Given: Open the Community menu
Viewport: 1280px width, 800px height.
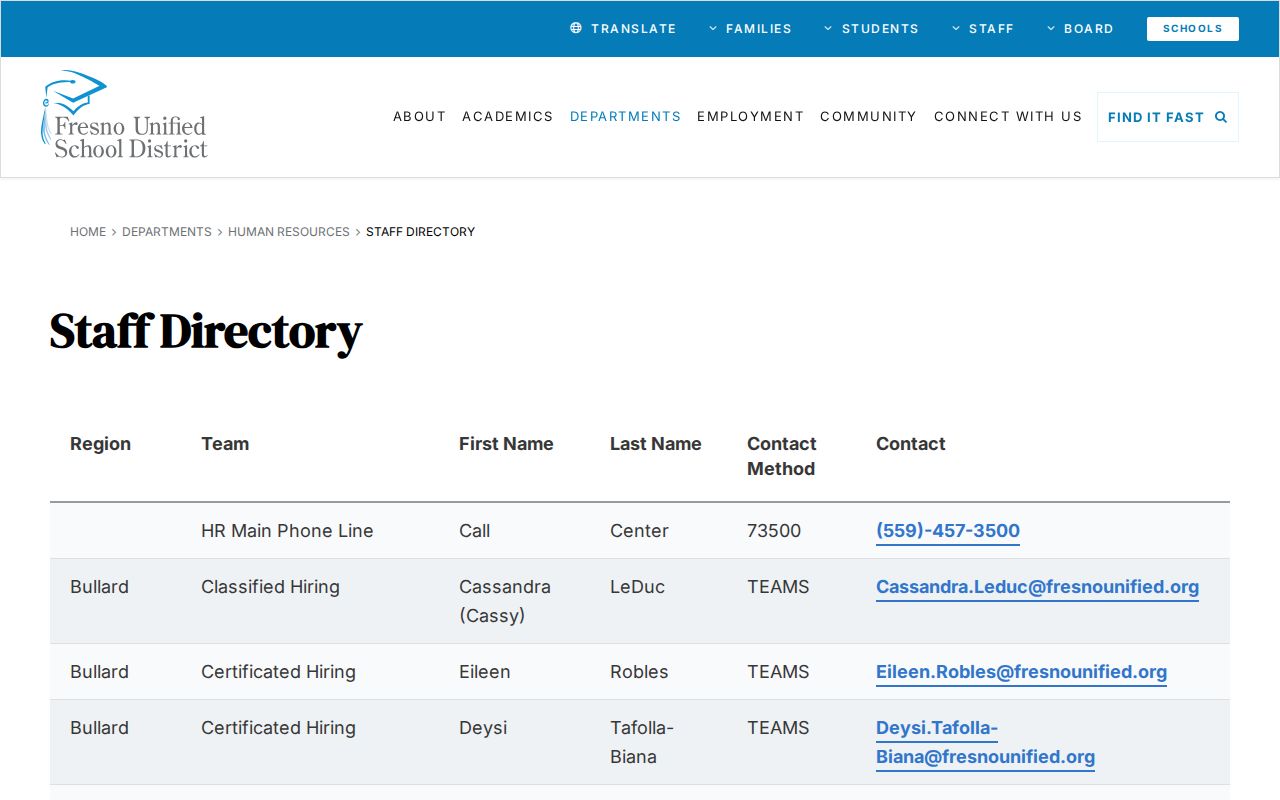Looking at the screenshot, I should coord(868,117).
